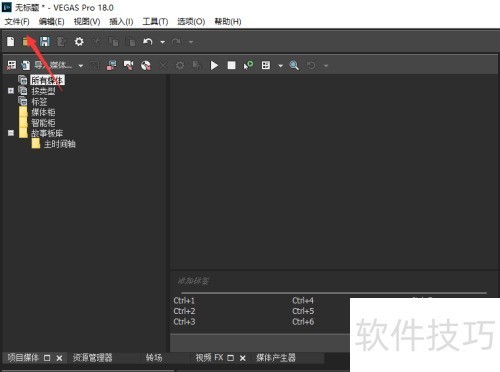Open the 编辑(E) menu

pos(51,22)
